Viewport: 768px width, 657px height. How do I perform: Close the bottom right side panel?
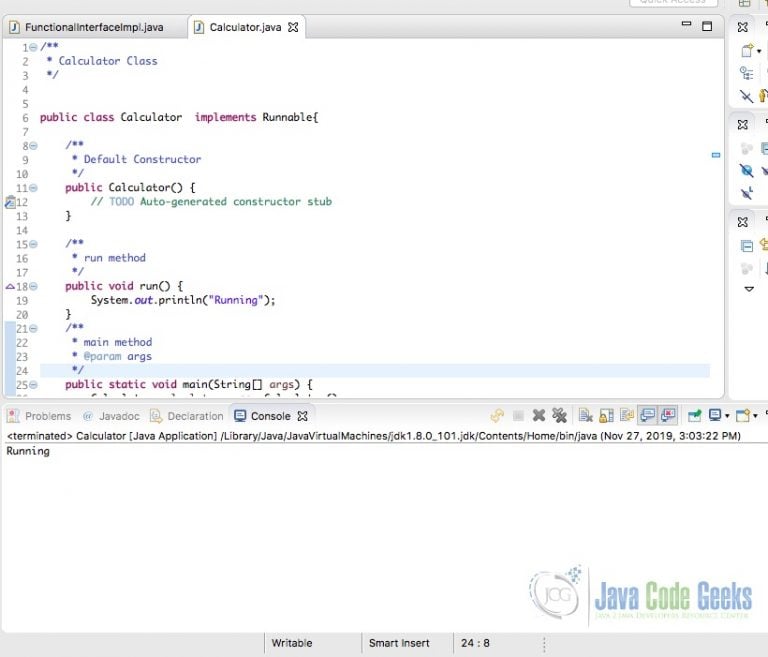pos(743,222)
